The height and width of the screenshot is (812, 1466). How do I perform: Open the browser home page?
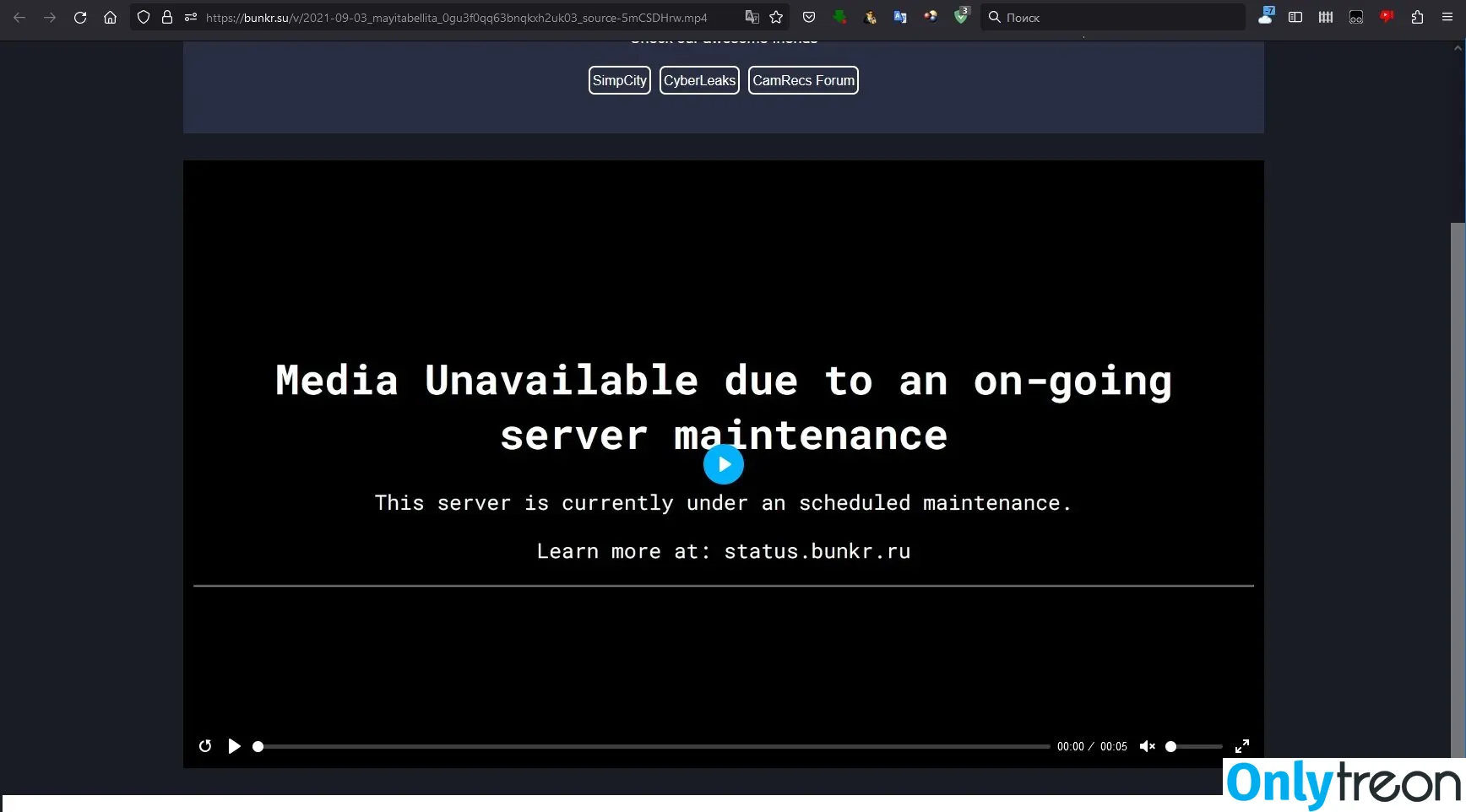(x=110, y=17)
